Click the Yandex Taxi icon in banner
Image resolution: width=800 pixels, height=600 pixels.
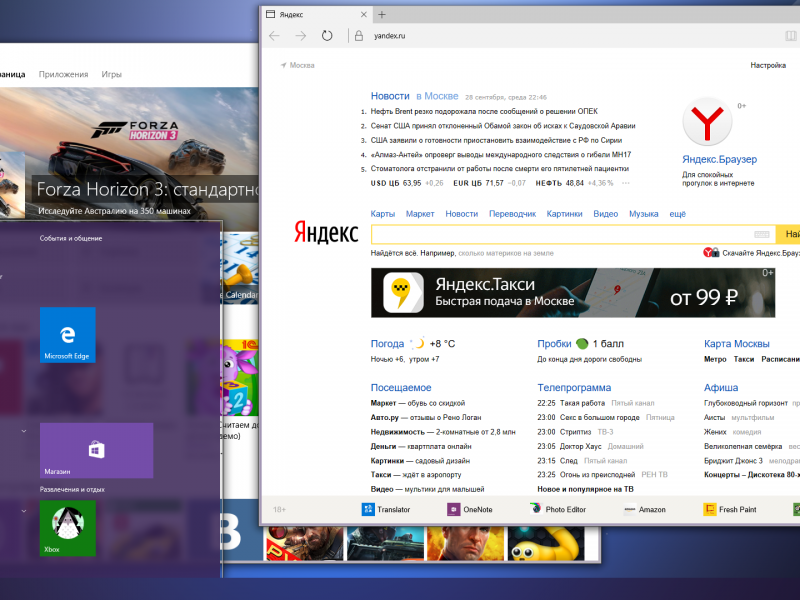(x=403, y=292)
